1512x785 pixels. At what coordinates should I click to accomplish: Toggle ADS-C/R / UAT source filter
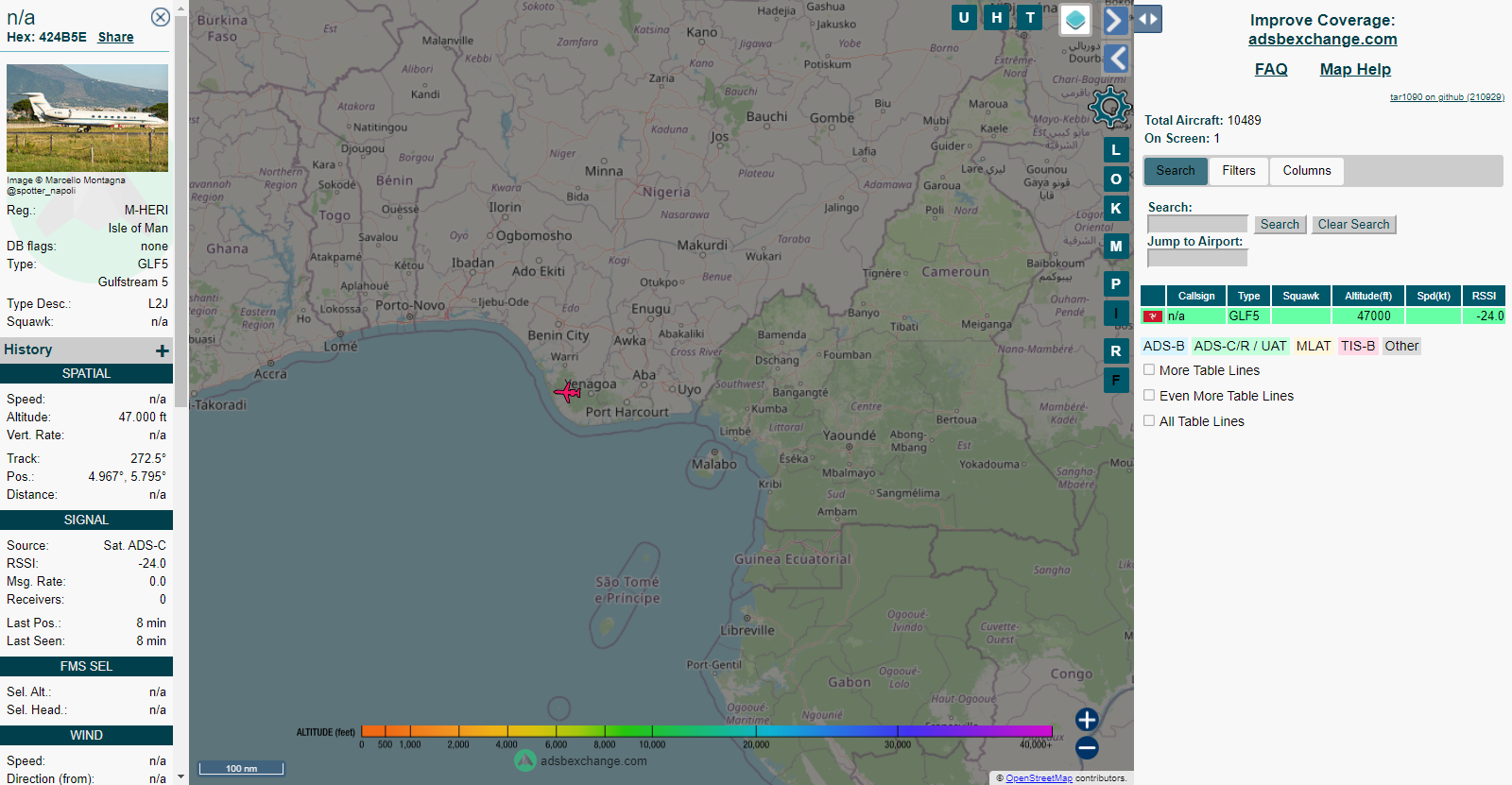click(x=1240, y=346)
